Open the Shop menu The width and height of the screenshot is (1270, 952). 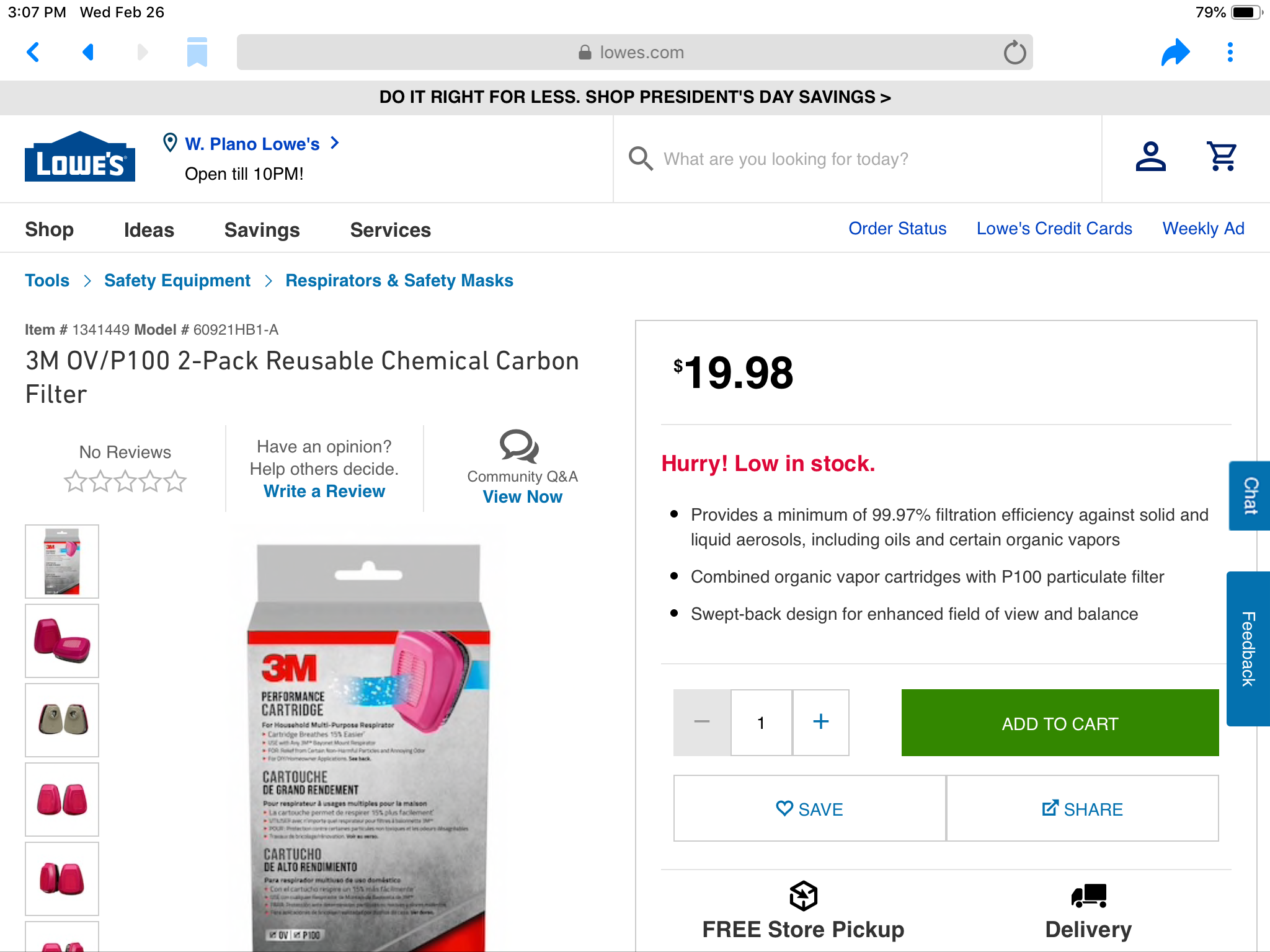50,229
